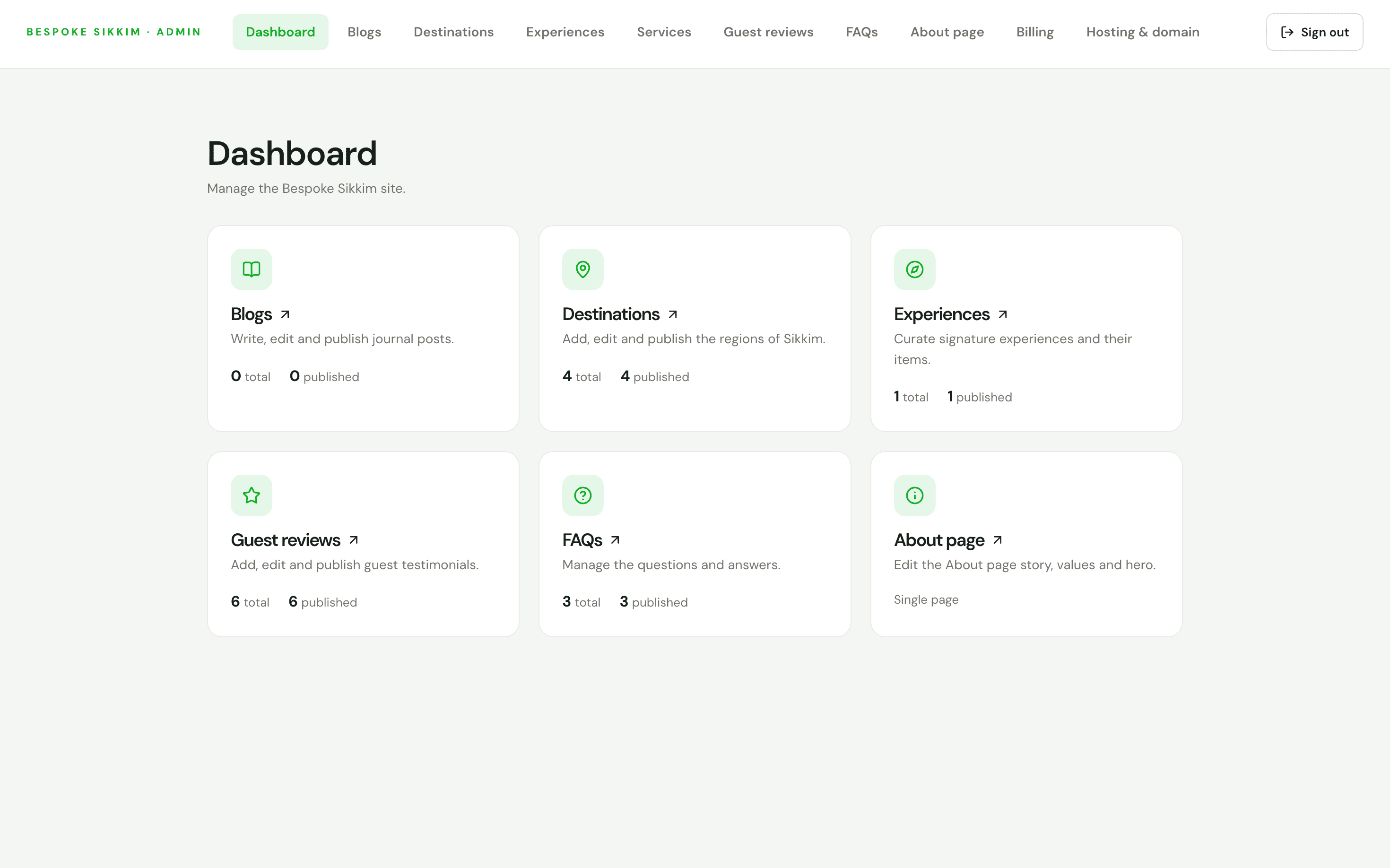Click "Add, edit and publish the regions of Sikkim."
The width and height of the screenshot is (1390, 868).
[694, 339]
